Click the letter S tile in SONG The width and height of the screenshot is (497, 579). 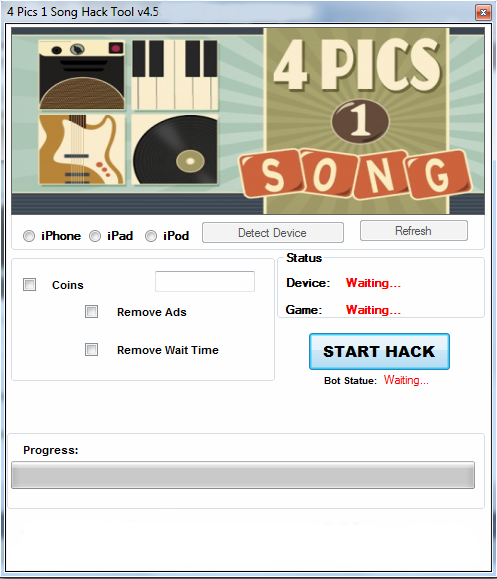click(x=272, y=174)
